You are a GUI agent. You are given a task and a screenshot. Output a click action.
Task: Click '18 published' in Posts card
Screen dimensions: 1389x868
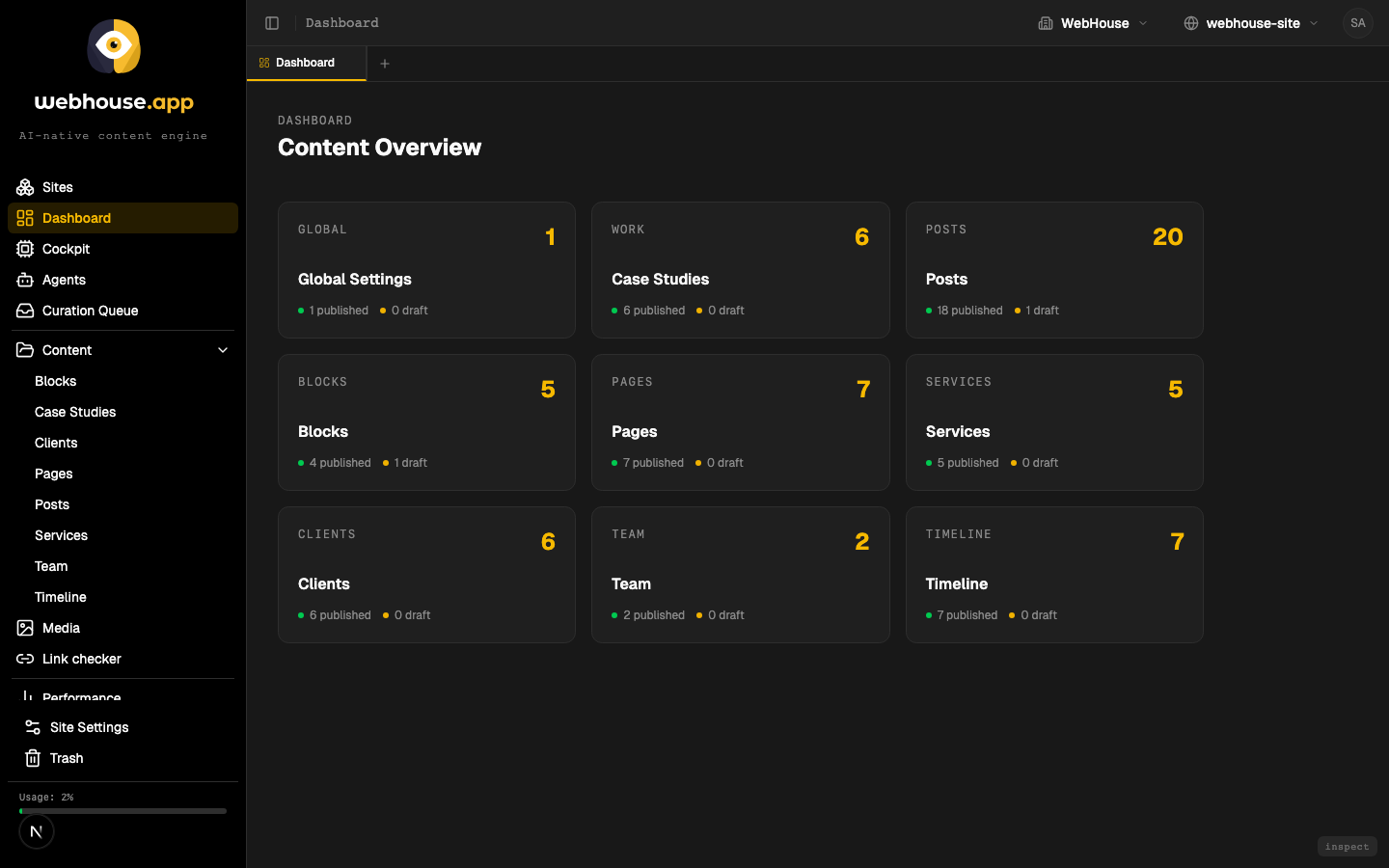coord(969,311)
